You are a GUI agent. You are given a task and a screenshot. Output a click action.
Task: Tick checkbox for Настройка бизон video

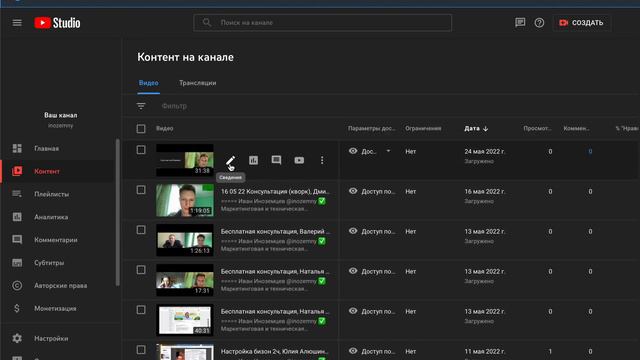(141, 350)
